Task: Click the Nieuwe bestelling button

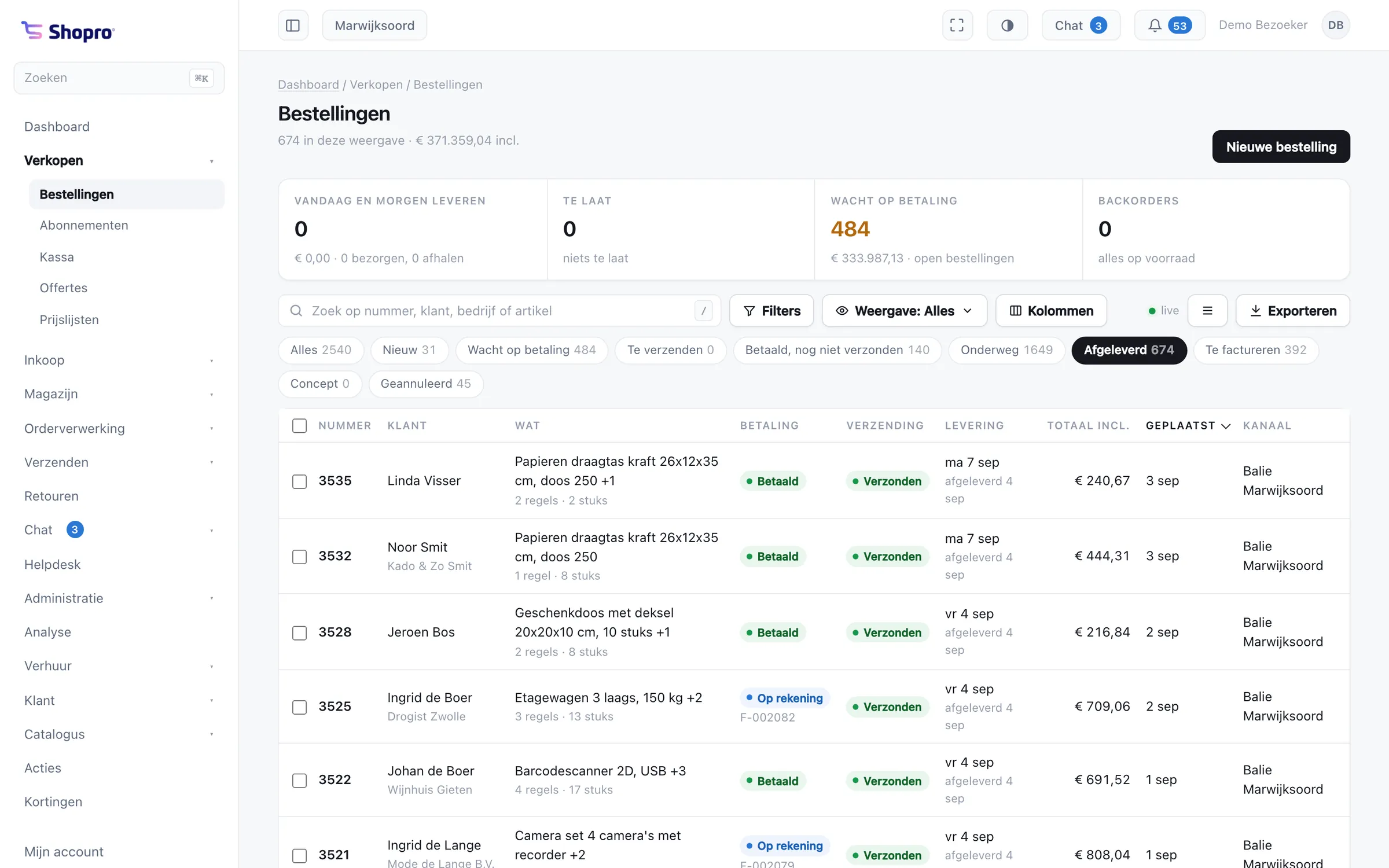Action: click(x=1281, y=147)
